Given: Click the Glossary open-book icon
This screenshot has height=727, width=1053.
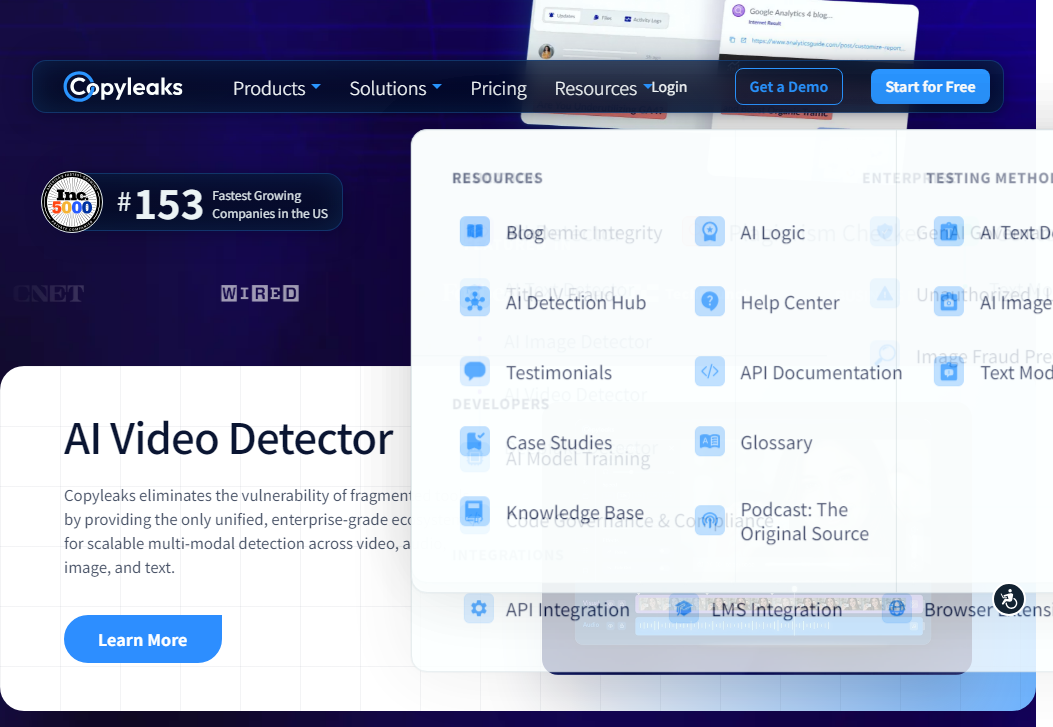Looking at the screenshot, I should [710, 441].
